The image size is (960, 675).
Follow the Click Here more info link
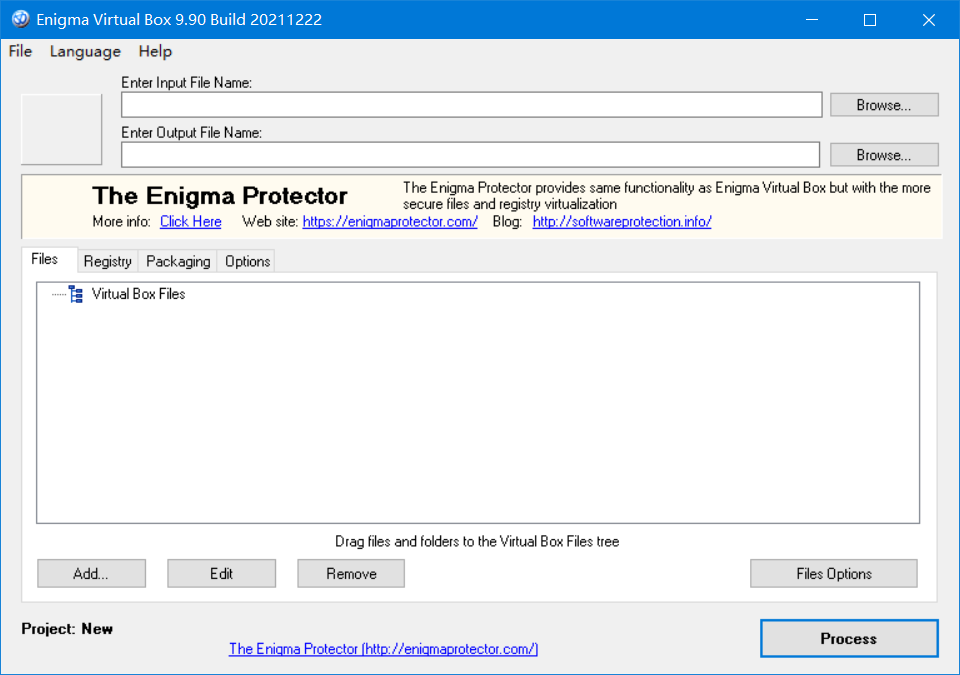coord(190,222)
